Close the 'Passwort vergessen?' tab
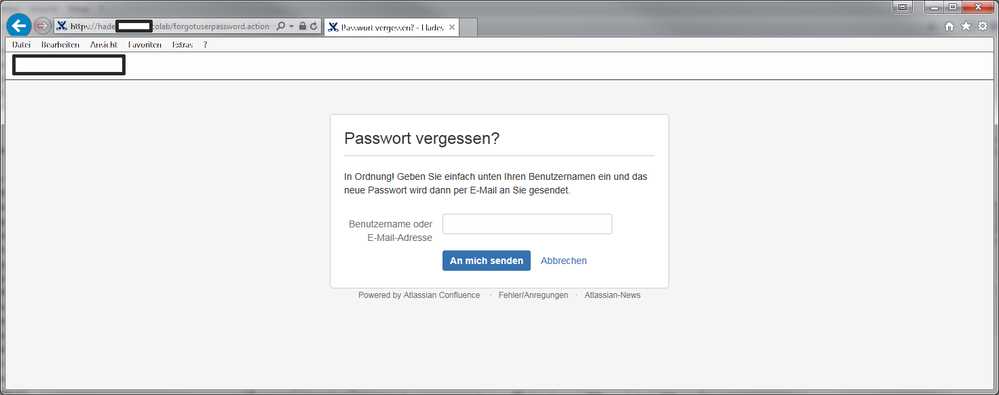The image size is (999, 395). (452, 27)
